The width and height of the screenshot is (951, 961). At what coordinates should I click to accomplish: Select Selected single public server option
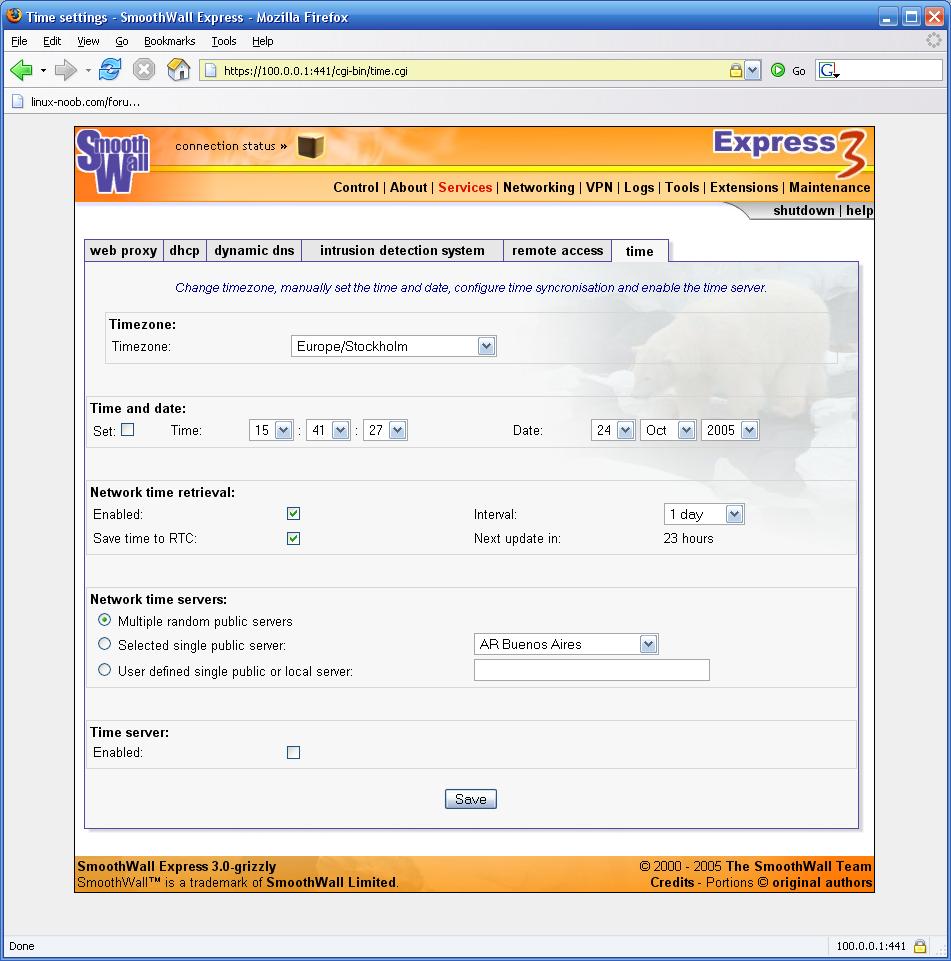pos(105,644)
